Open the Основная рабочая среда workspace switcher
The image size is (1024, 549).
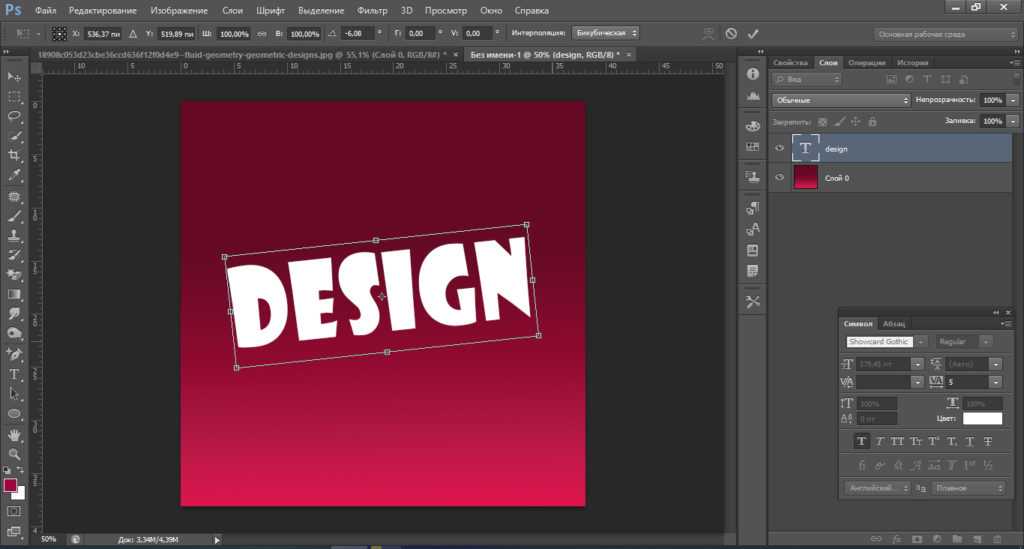pyautogui.click(x=946, y=34)
